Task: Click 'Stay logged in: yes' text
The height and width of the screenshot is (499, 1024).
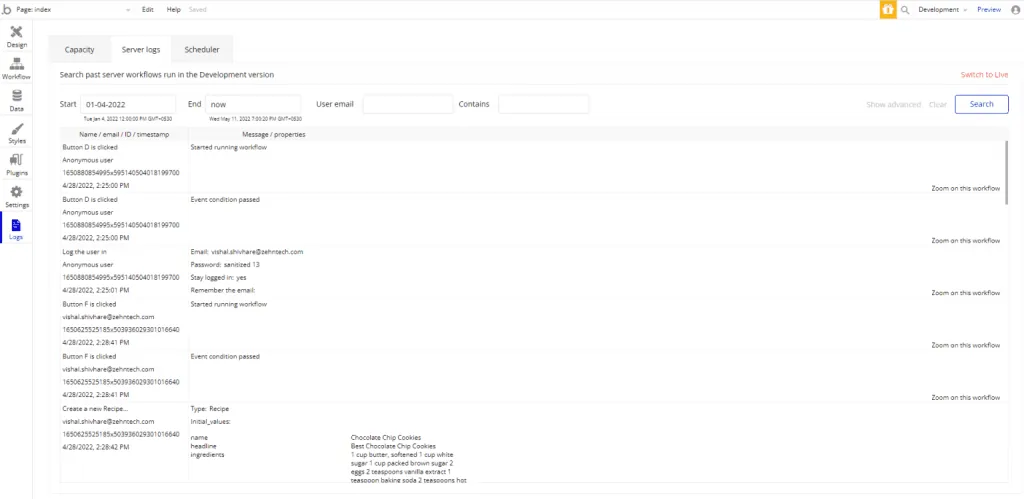Action: 218,278
